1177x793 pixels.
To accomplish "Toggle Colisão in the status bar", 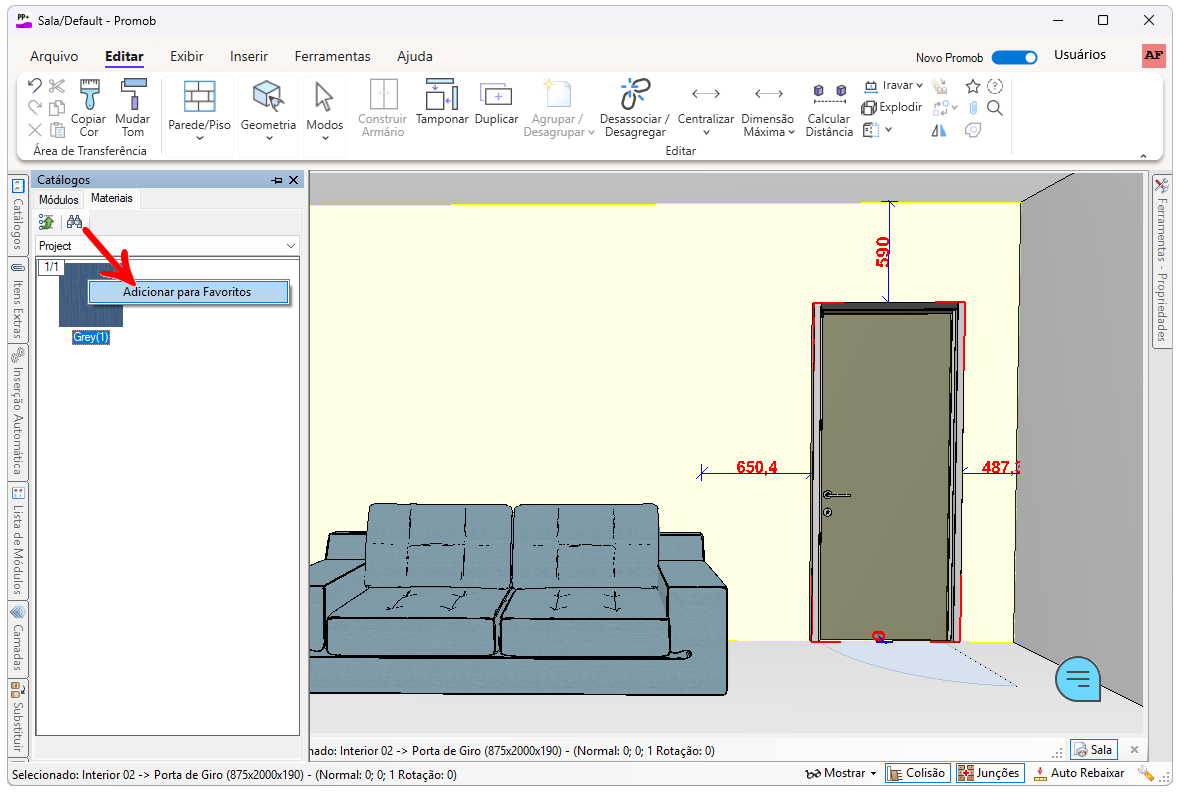I will tap(917, 773).
